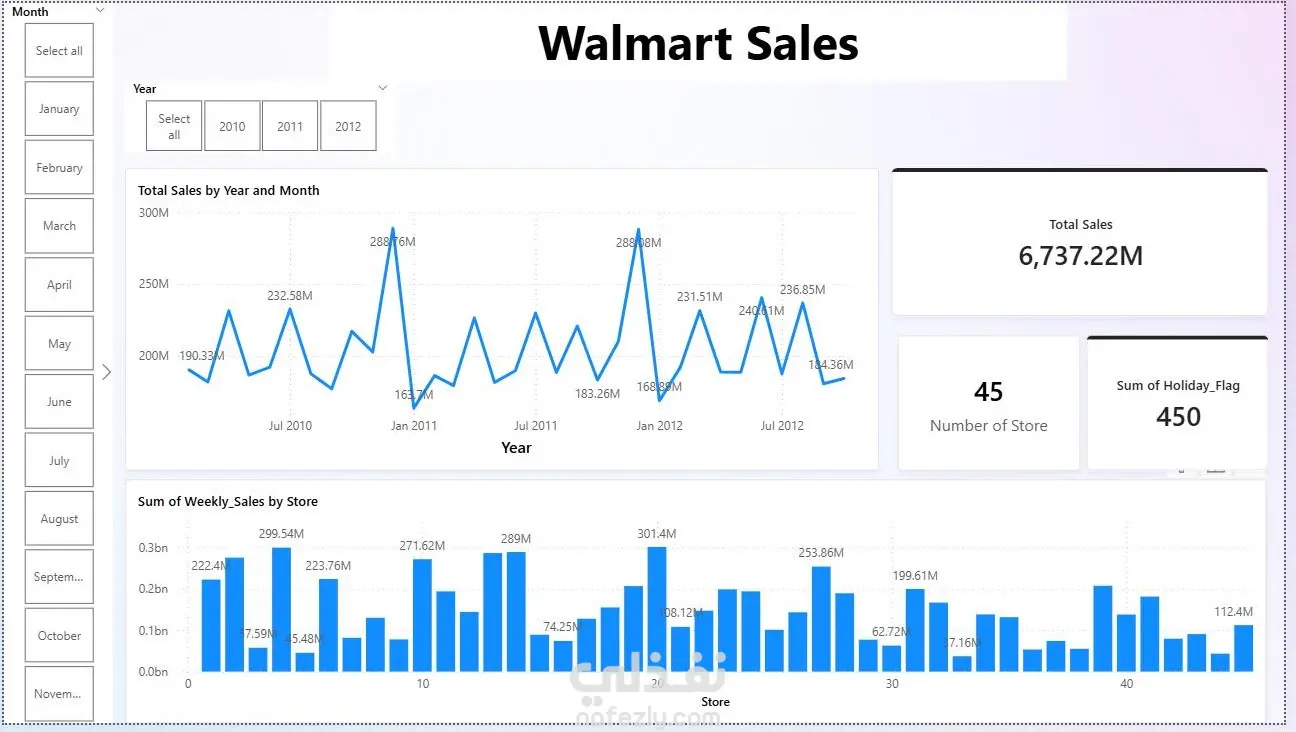Filter by the February month tile

(x=59, y=168)
